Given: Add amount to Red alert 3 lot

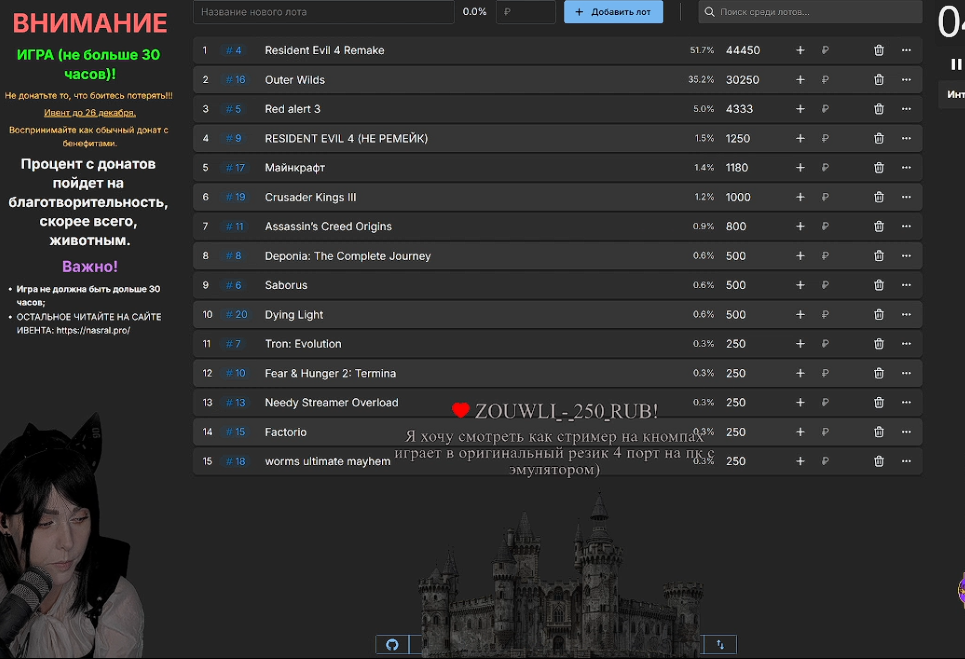Looking at the screenshot, I should coord(800,109).
